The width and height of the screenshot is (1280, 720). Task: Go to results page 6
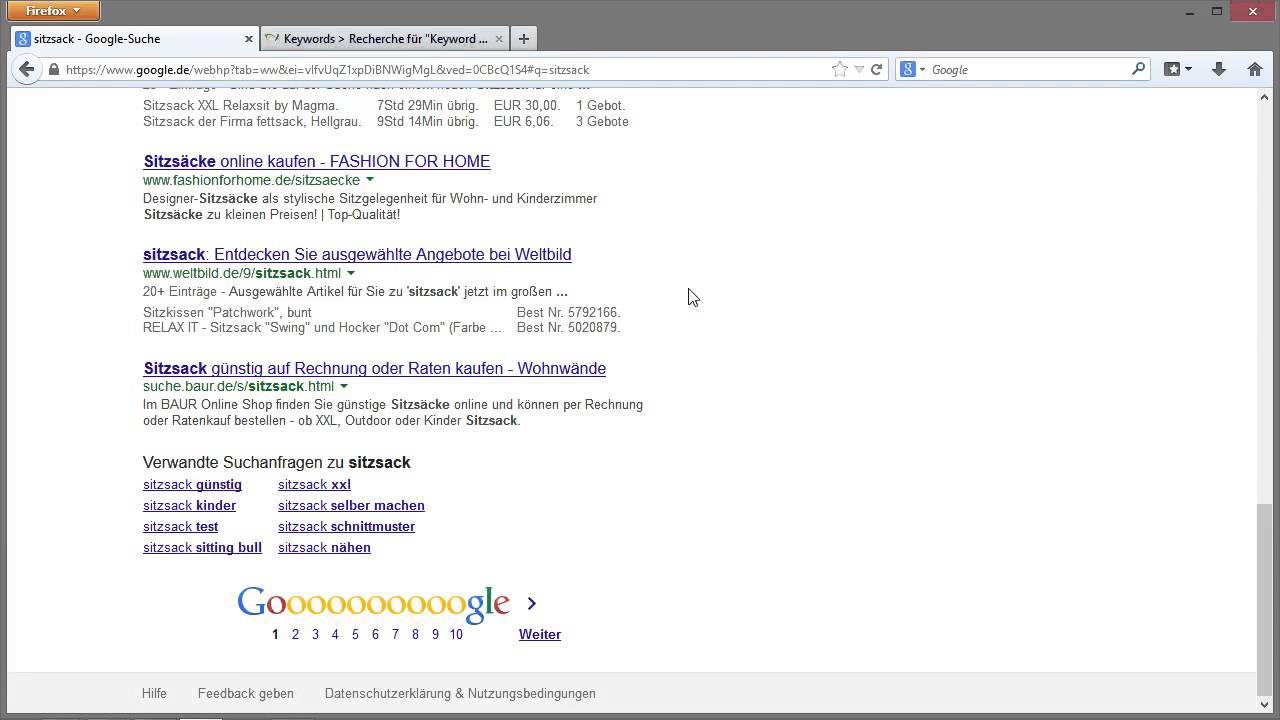[375, 634]
